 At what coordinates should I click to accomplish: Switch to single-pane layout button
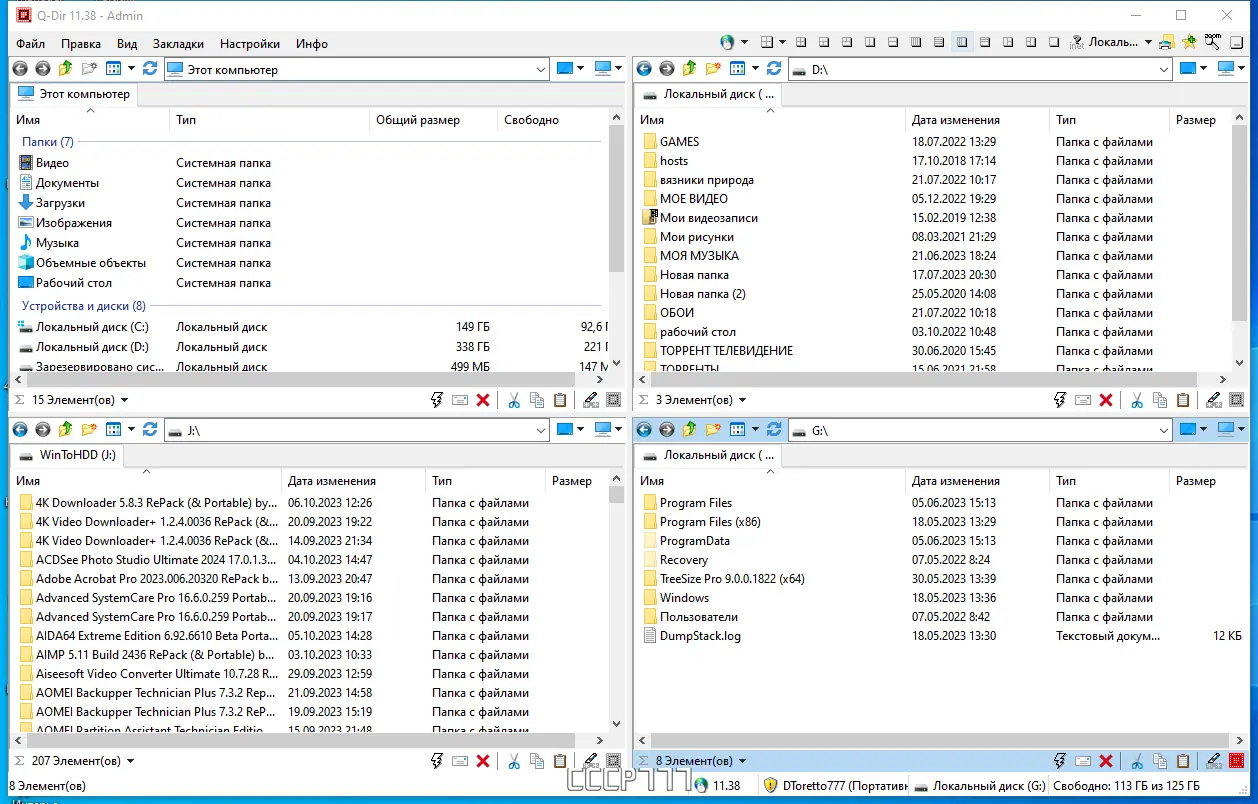(x=1054, y=42)
